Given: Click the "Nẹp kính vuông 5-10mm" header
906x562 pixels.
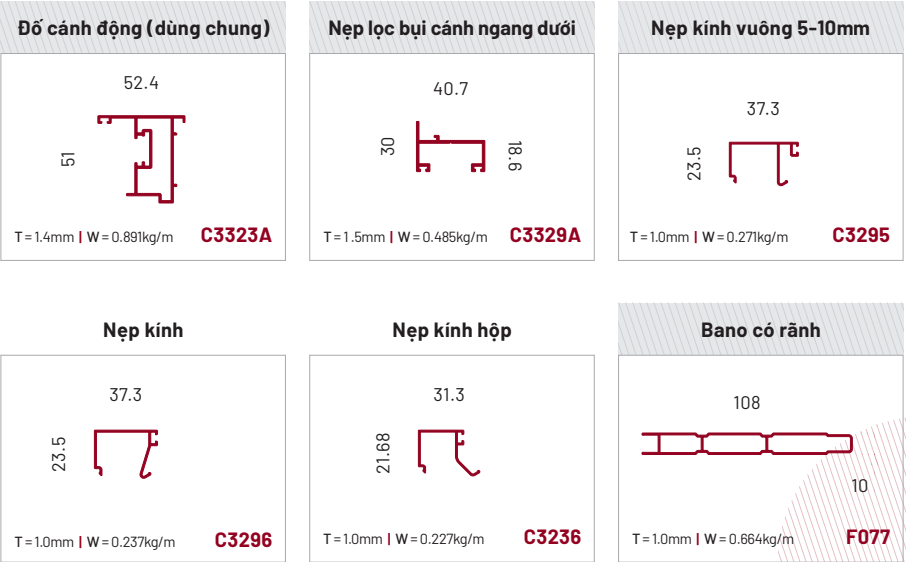Looking at the screenshot, I should pyautogui.click(x=760, y=28).
